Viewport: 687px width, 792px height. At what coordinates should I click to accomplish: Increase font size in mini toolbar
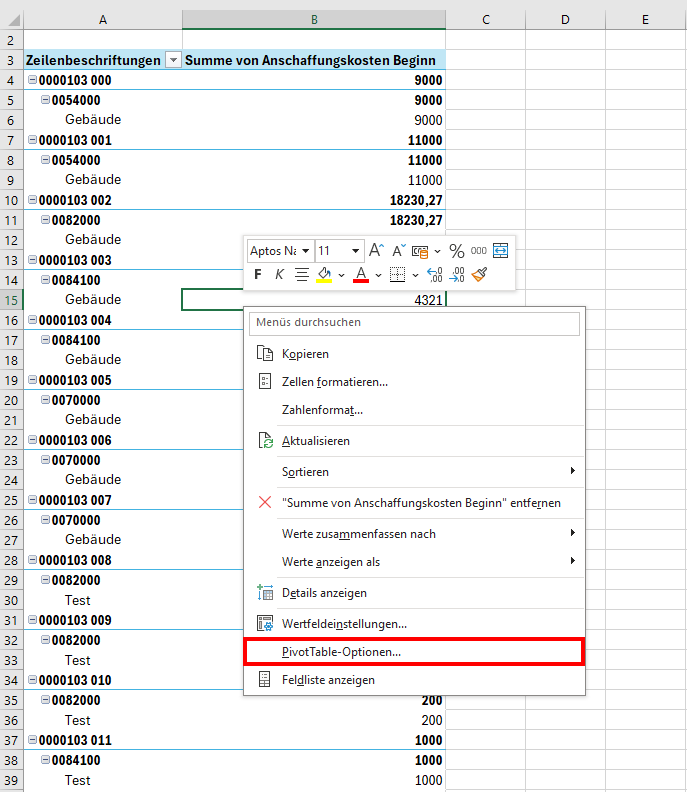coord(376,251)
